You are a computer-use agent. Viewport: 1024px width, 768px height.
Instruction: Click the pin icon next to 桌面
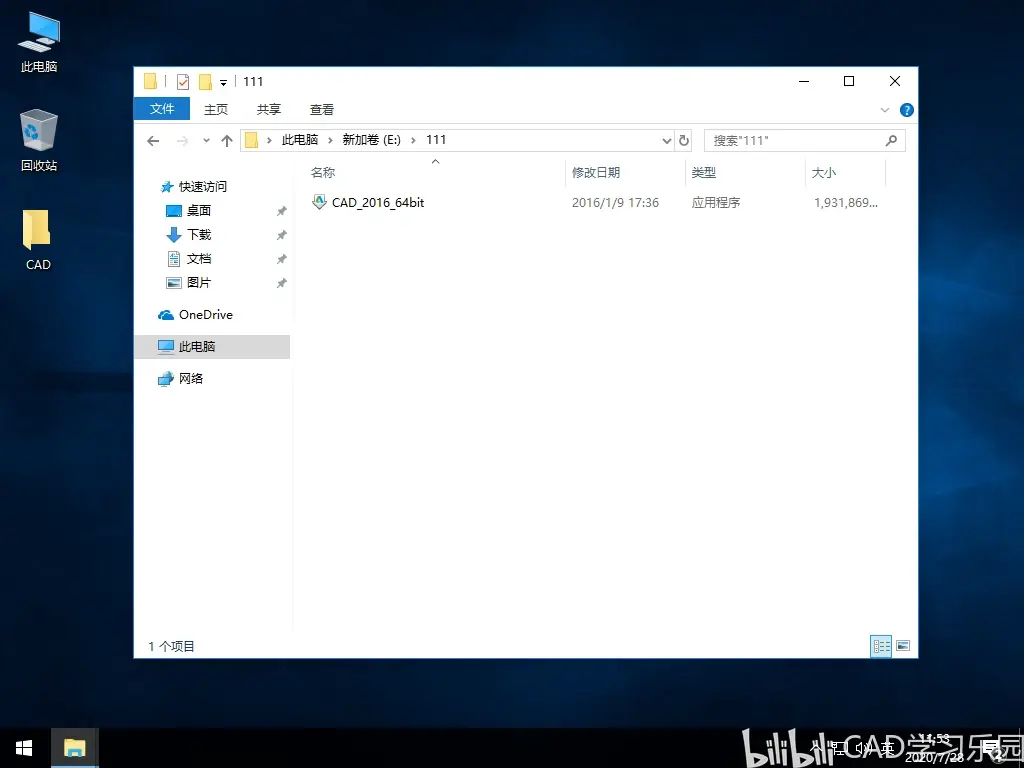281,211
